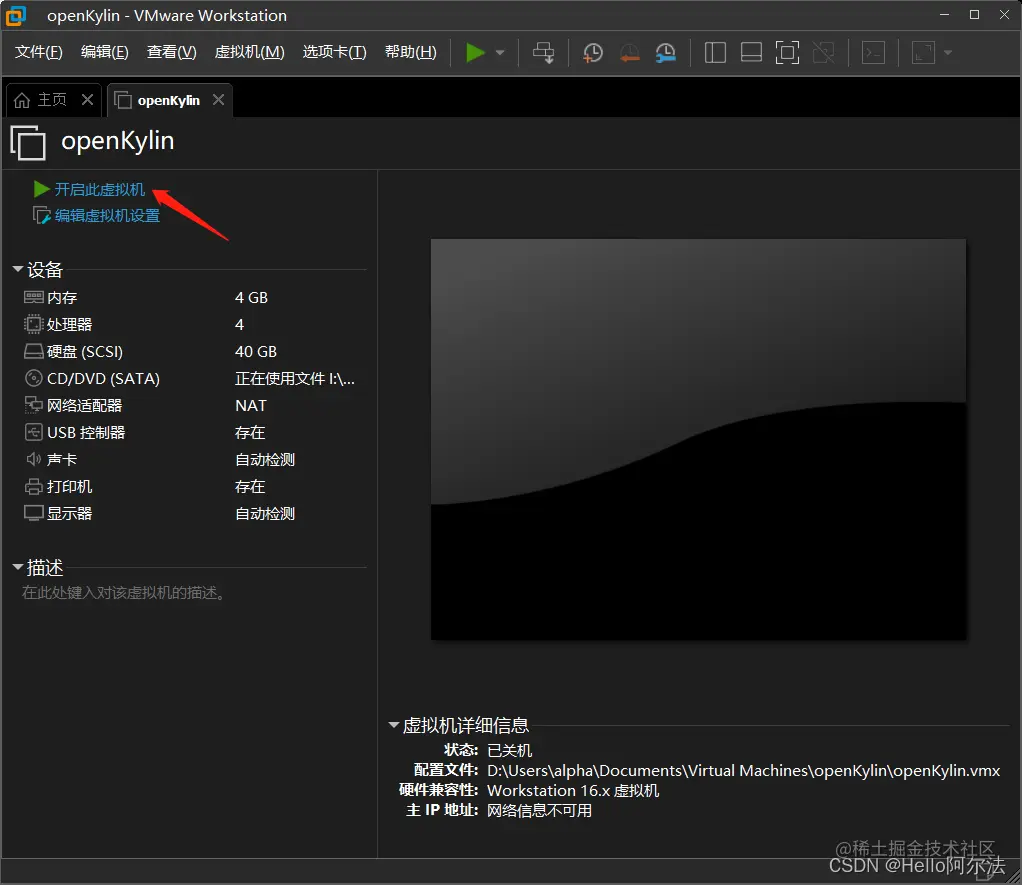The width and height of the screenshot is (1022, 885).
Task: Click the large VM icon beside openKylin heading
Action: pos(28,142)
